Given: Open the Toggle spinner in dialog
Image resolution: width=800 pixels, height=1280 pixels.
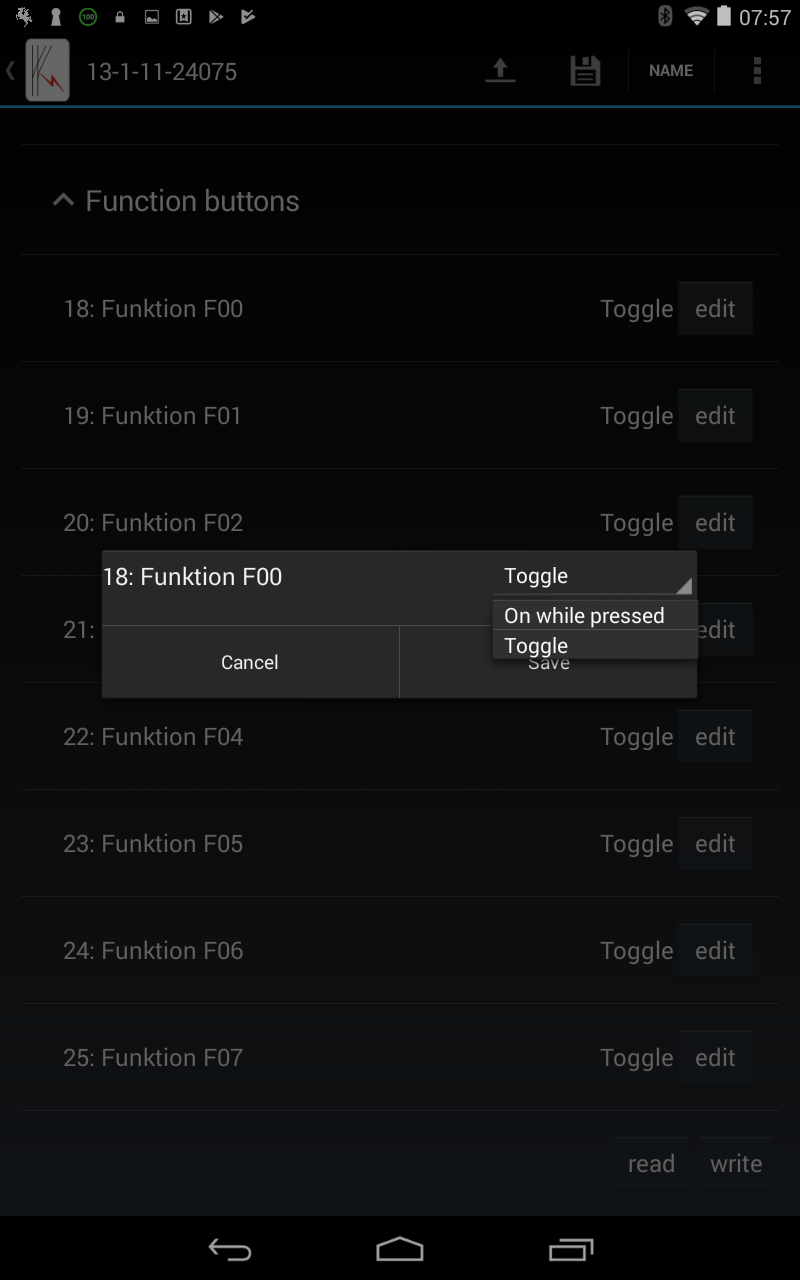Looking at the screenshot, I should tap(595, 576).
